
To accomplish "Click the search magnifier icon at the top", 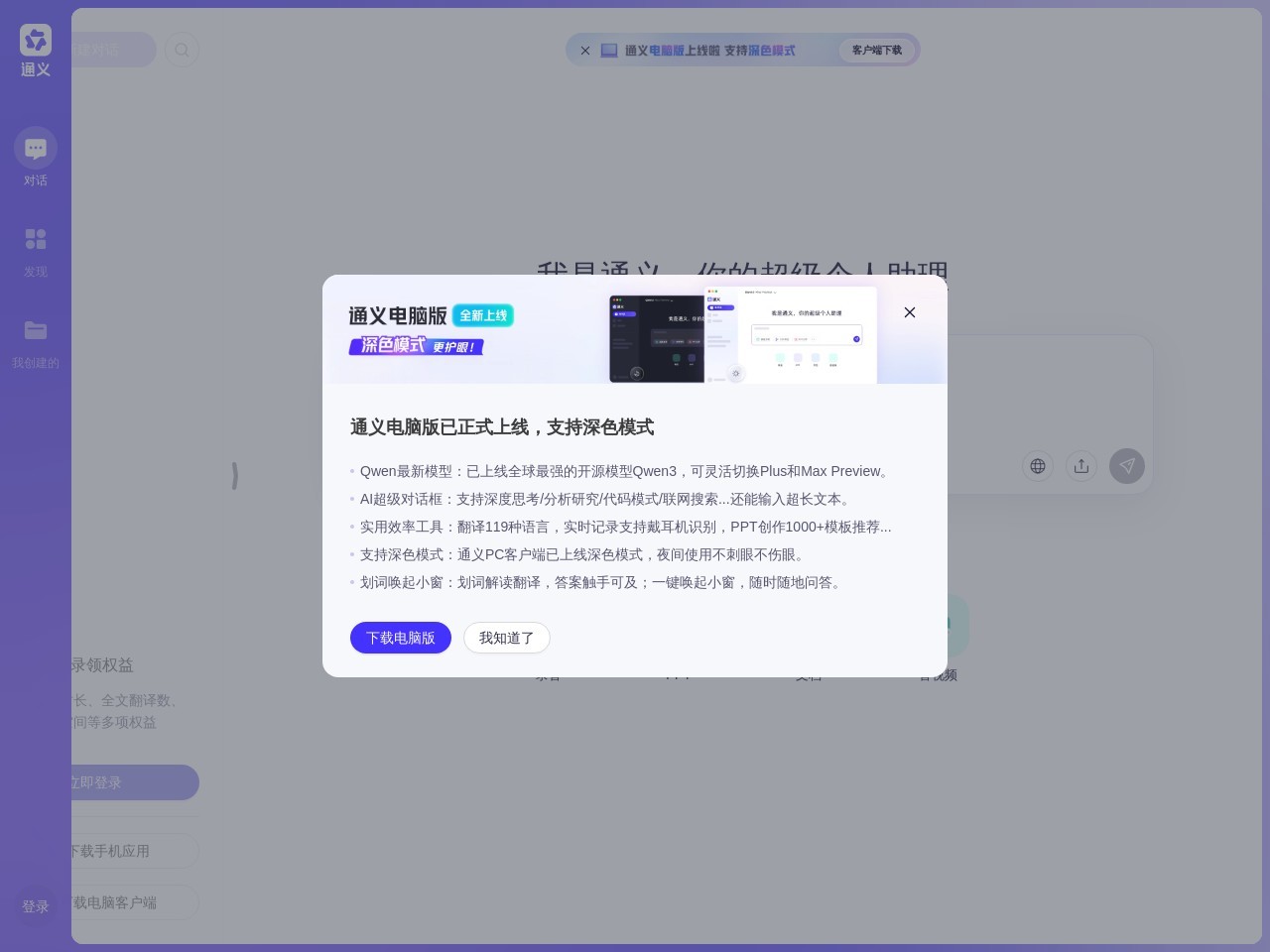I will [183, 50].
